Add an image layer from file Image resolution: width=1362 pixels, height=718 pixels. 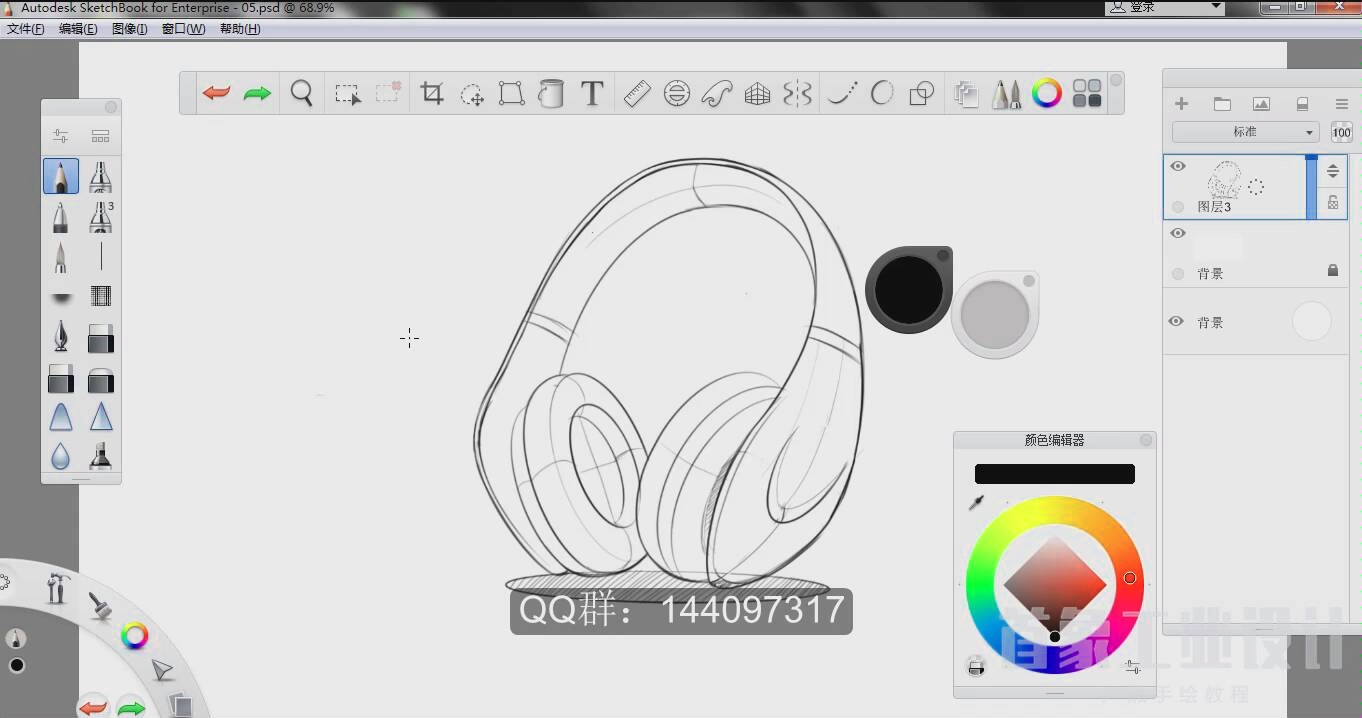click(x=1261, y=104)
